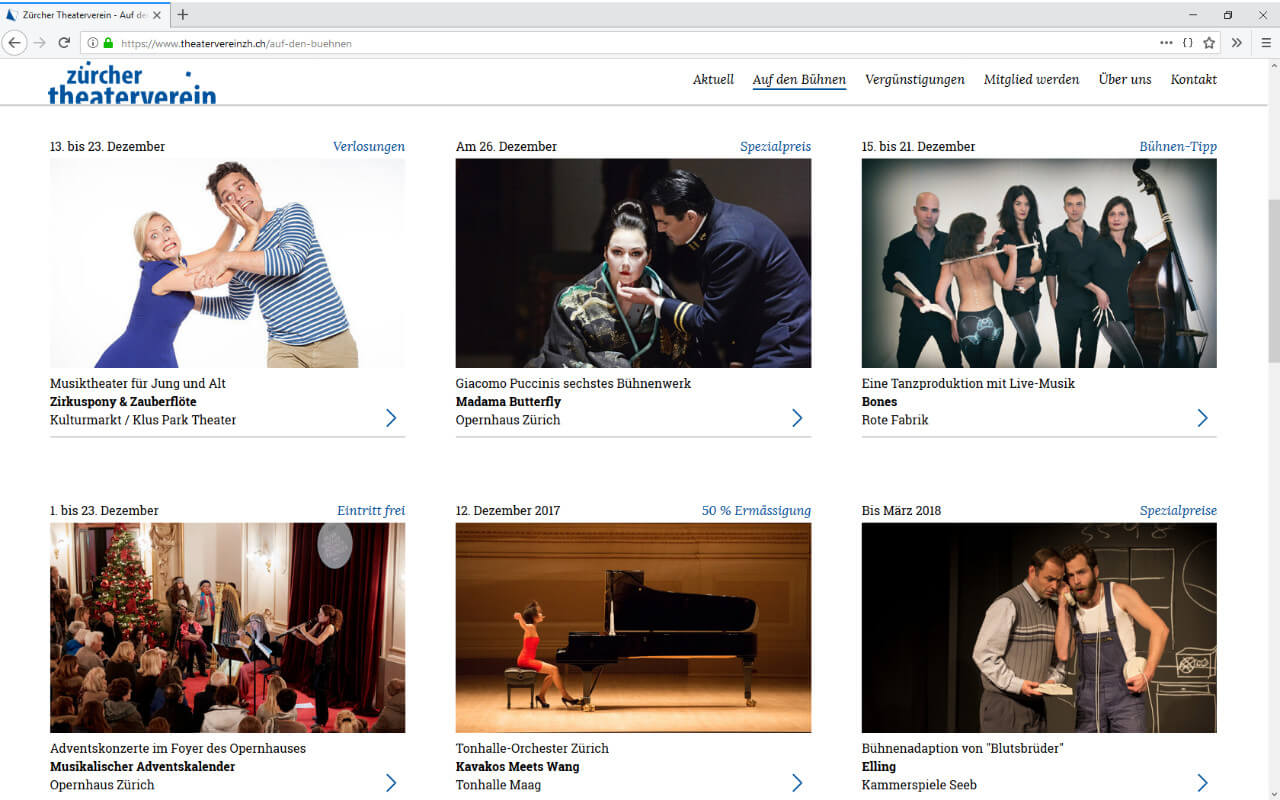This screenshot has height=800, width=1280.
Task: Click the Spezialpreis tag above Madama Butterfly
Action: 775,146
